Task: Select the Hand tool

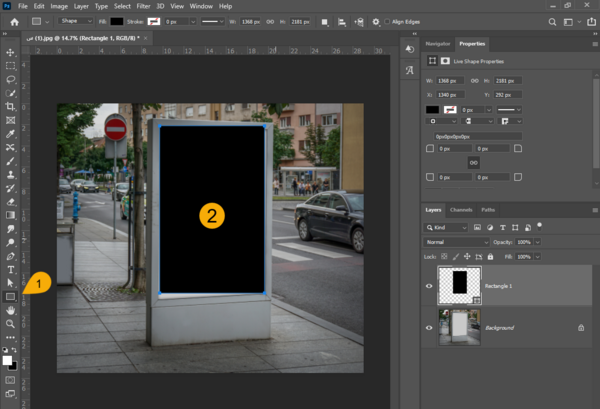Action: [10, 310]
